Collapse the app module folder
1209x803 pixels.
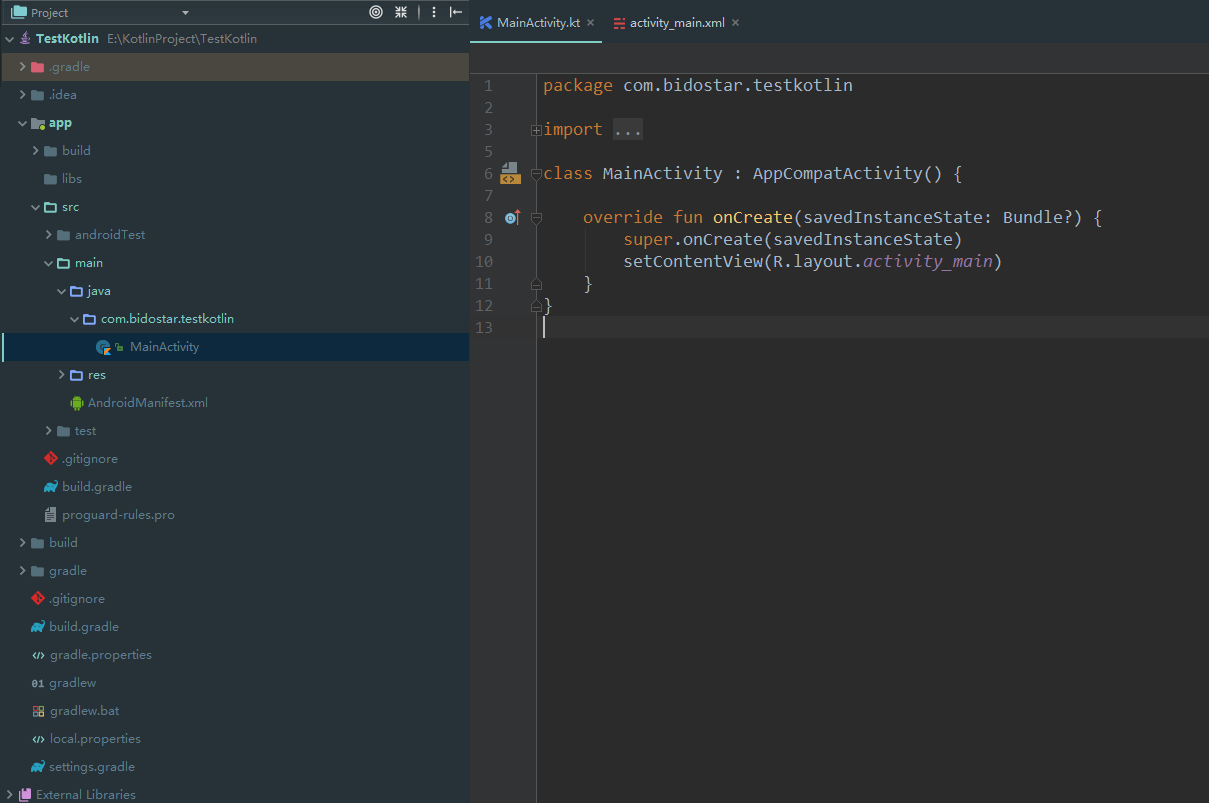pyautogui.click(x=23, y=123)
